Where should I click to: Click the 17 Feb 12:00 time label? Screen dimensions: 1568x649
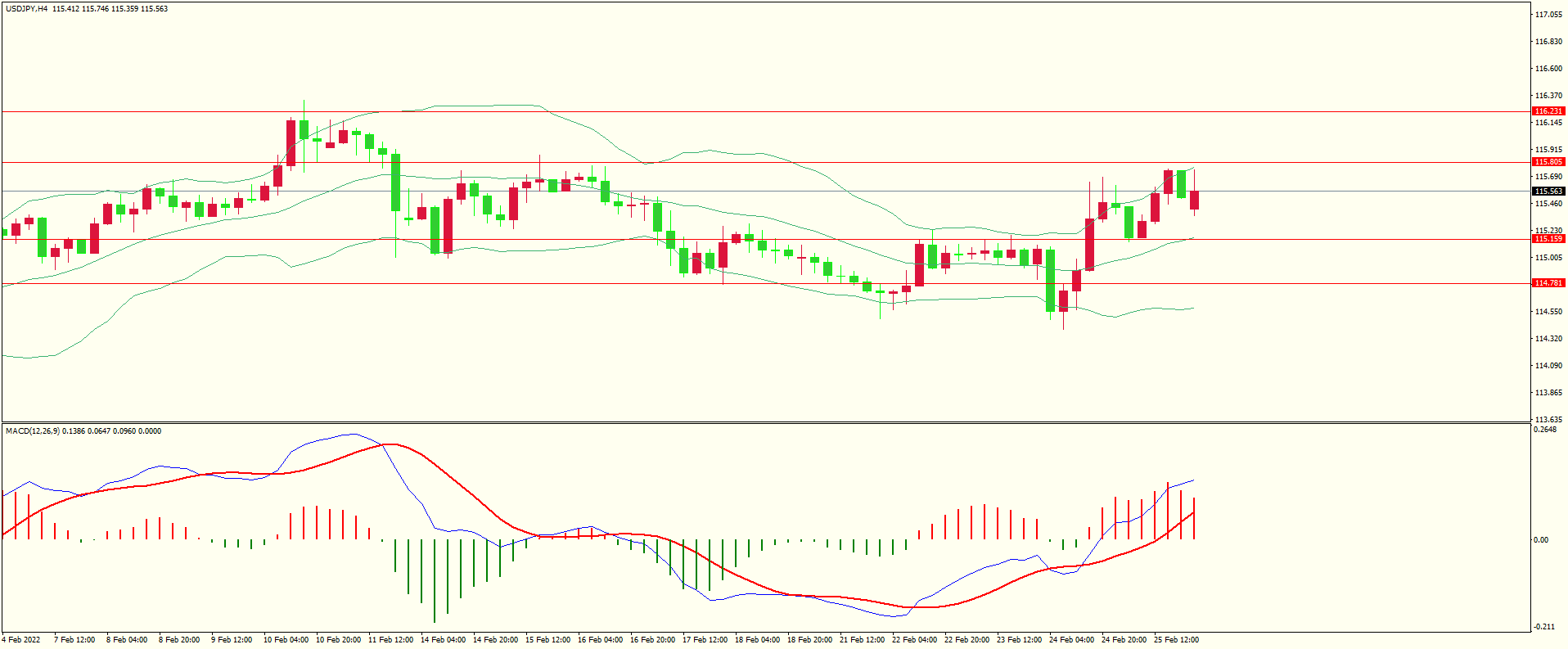[x=705, y=640]
